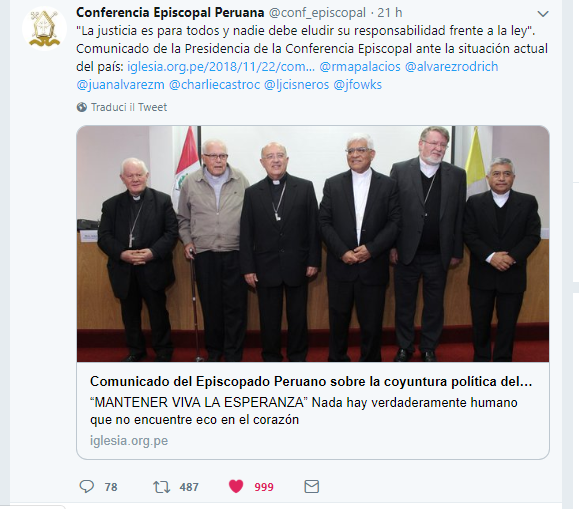Open the @charliecastroc mention
Screen dimensions: 579x509
point(214,85)
